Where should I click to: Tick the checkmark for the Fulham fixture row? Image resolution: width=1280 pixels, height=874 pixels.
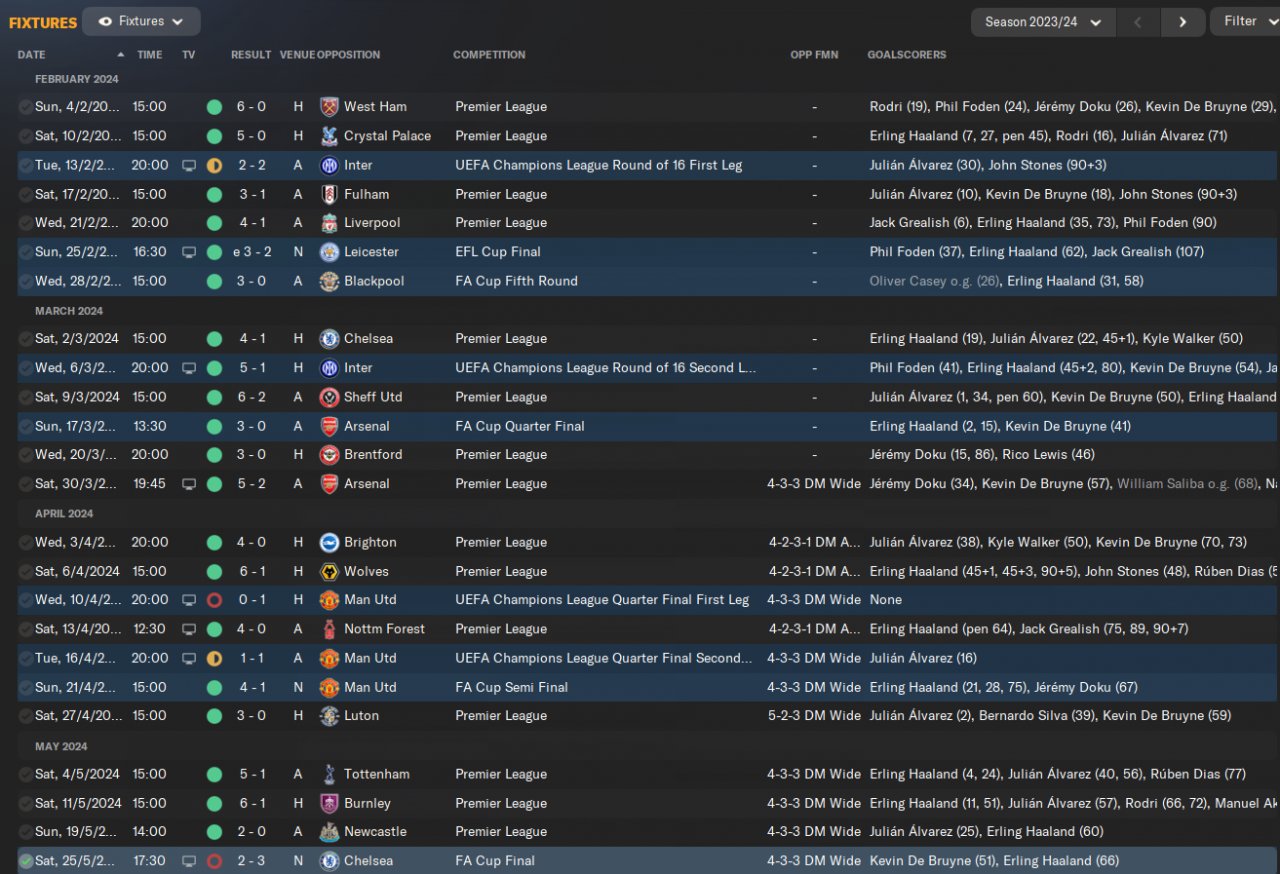pyautogui.click(x=25, y=194)
